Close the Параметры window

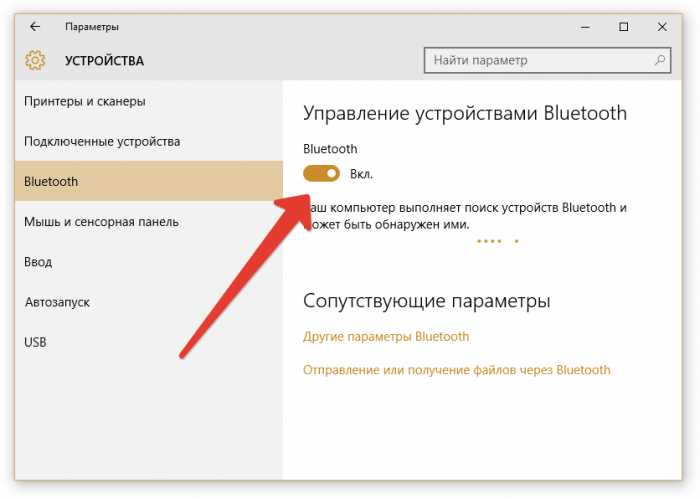coord(662,27)
